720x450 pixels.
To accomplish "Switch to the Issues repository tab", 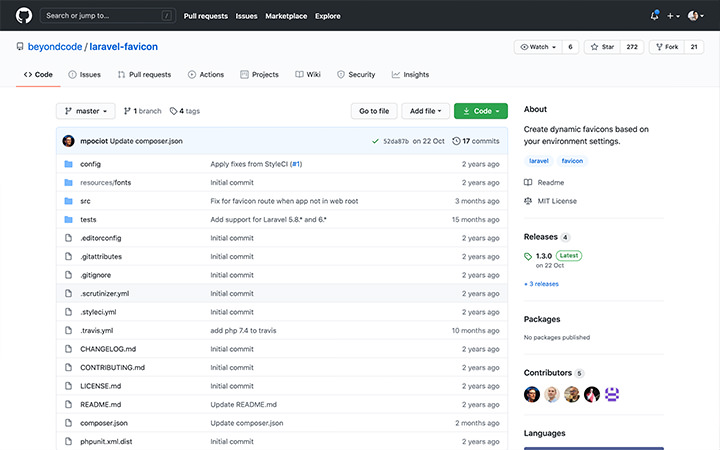I will tap(84, 74).
